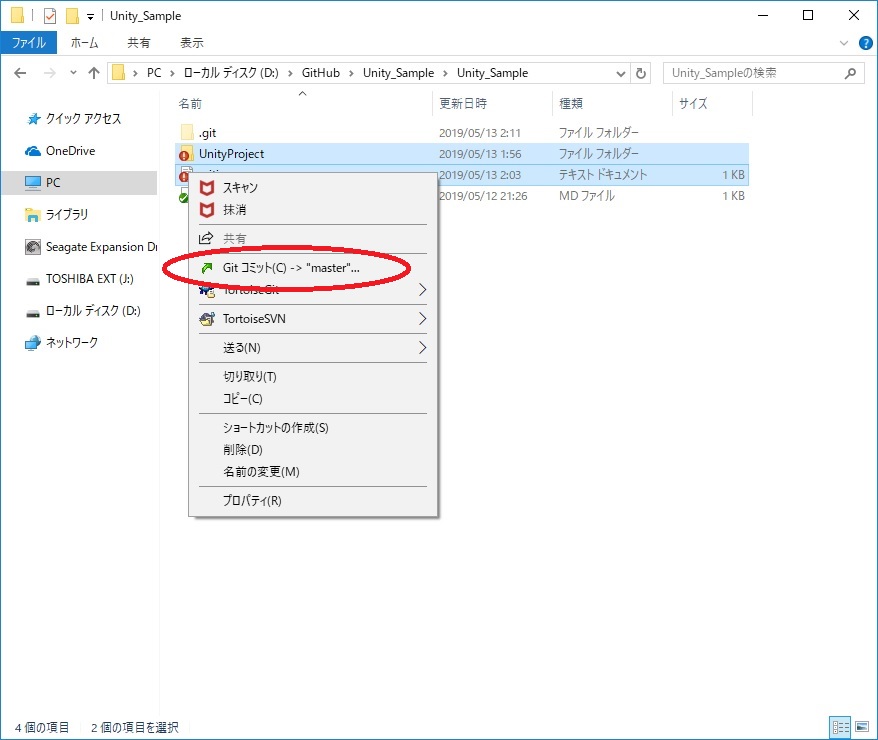This screenshot has width=878, height=740.
Task: Click the クイック アクセス star icon
Action: [x=32, y=118]
